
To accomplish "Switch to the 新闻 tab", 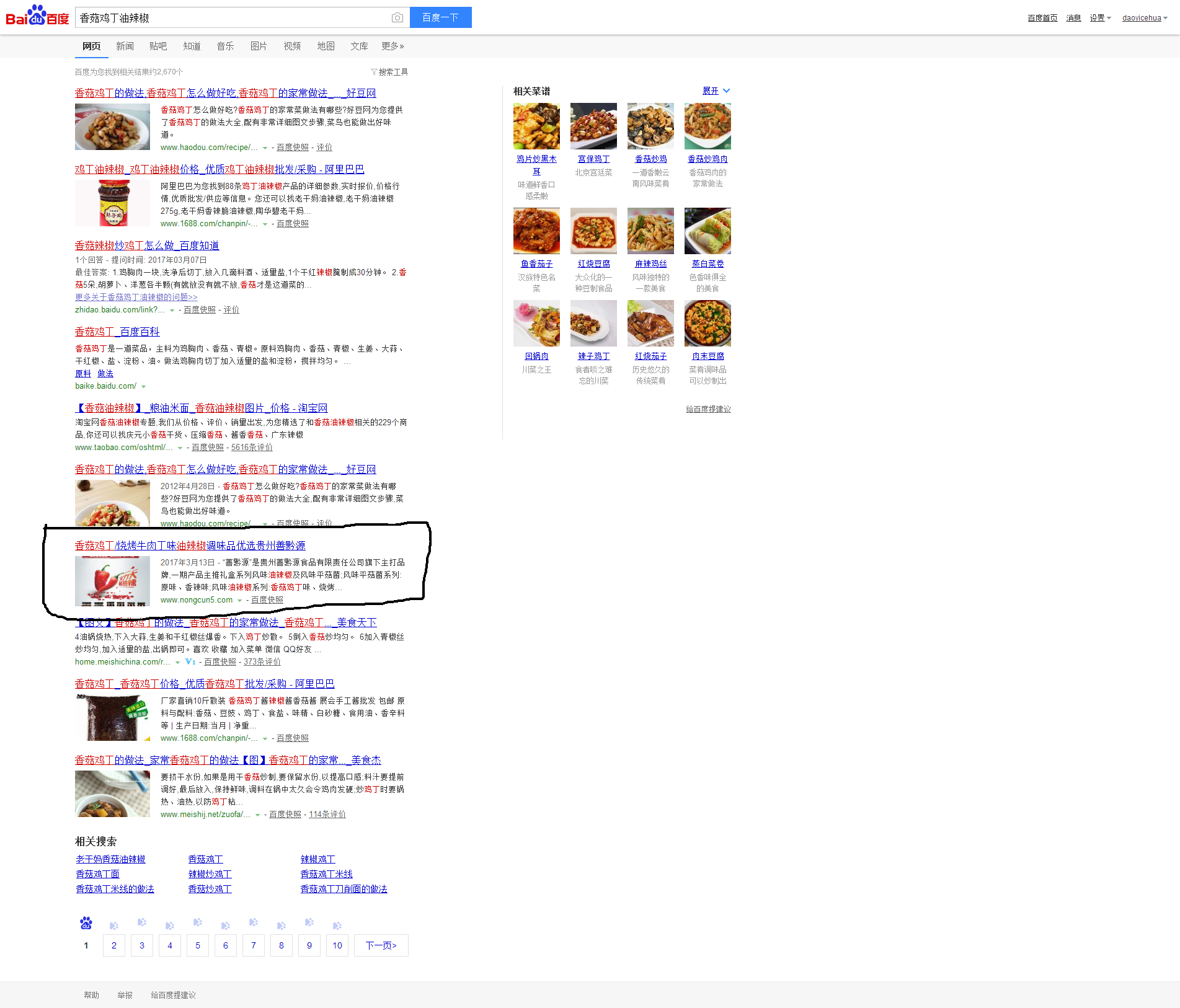I will [x=125, y=46].
